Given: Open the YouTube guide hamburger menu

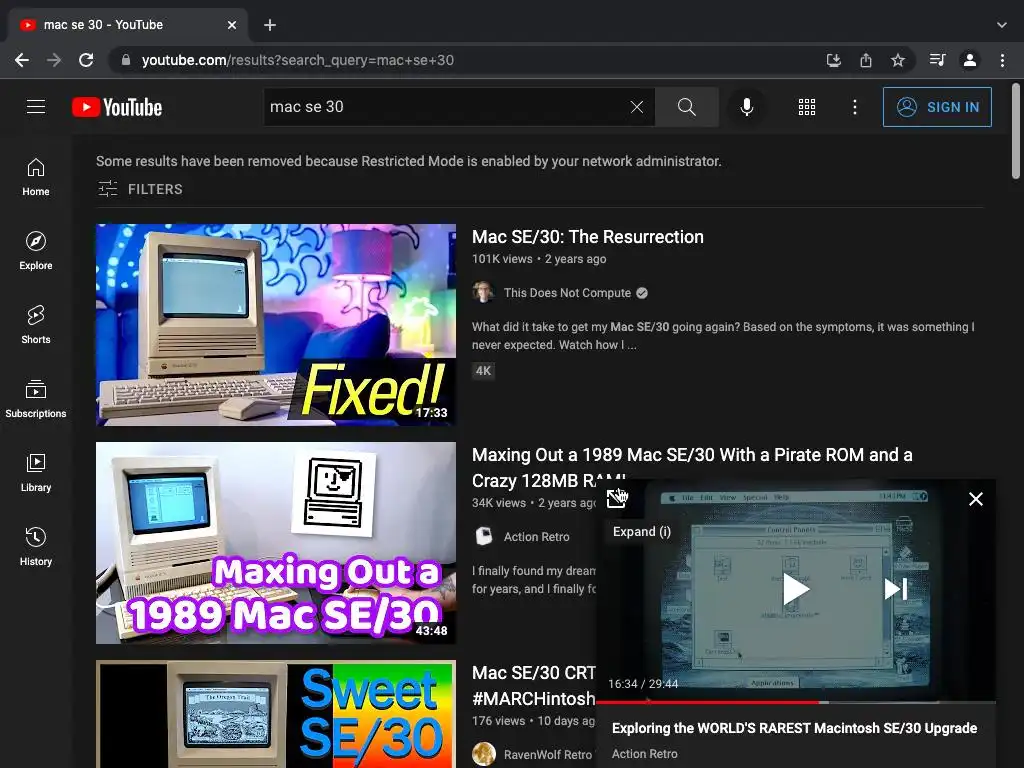Looking at the screenshot, I should 36,106.
